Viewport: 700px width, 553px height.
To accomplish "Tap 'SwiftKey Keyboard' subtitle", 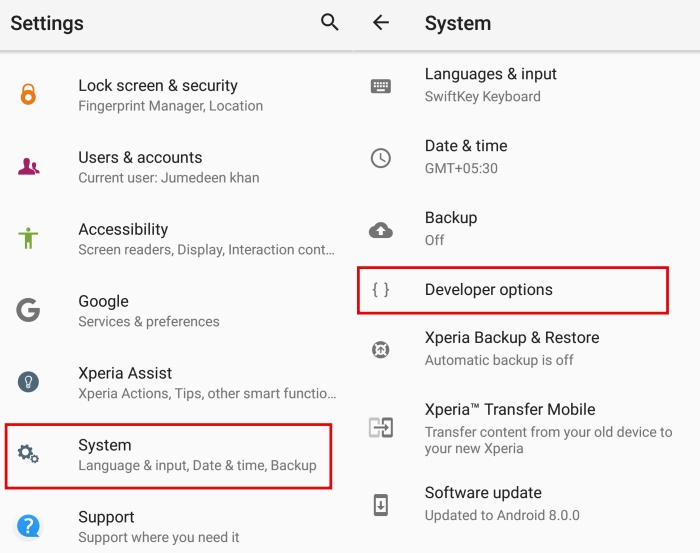I will 483,96.
